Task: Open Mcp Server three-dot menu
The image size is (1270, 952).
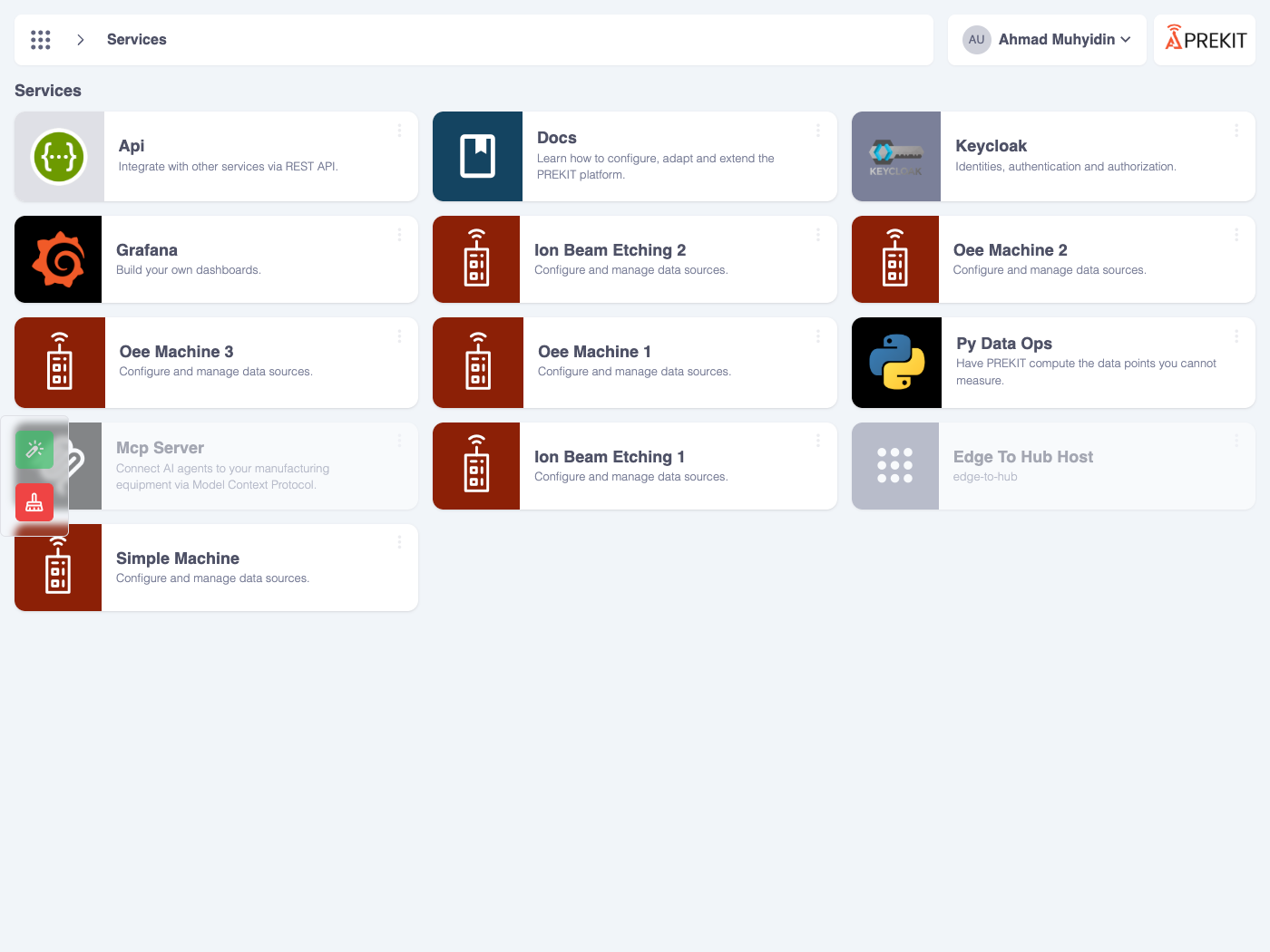Action: click(399, 441)
